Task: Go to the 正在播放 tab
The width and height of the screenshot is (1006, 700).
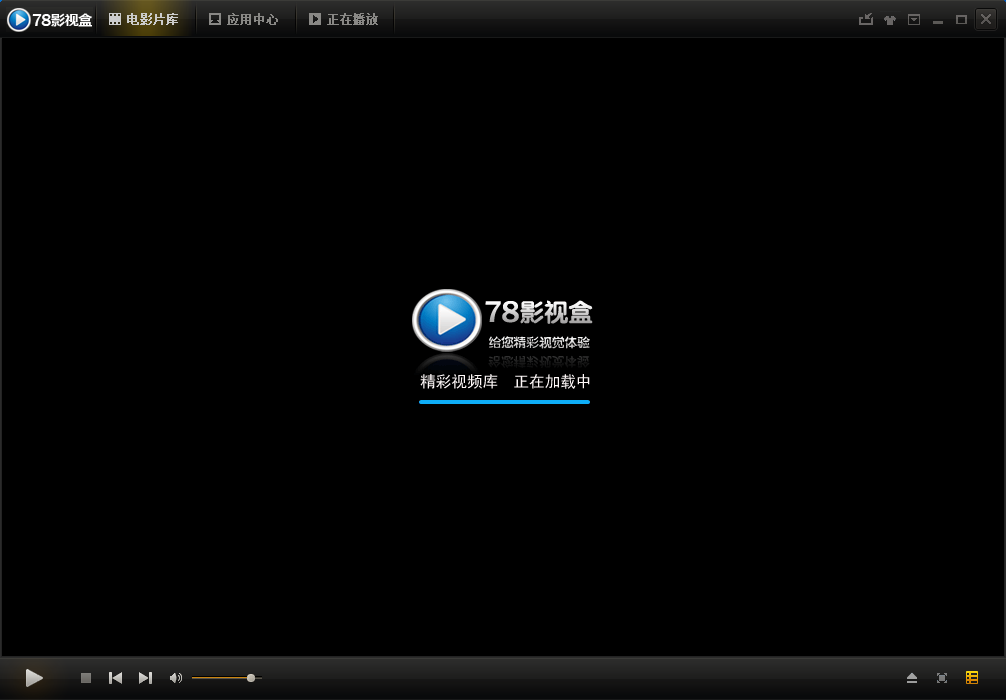Action: 344,19
